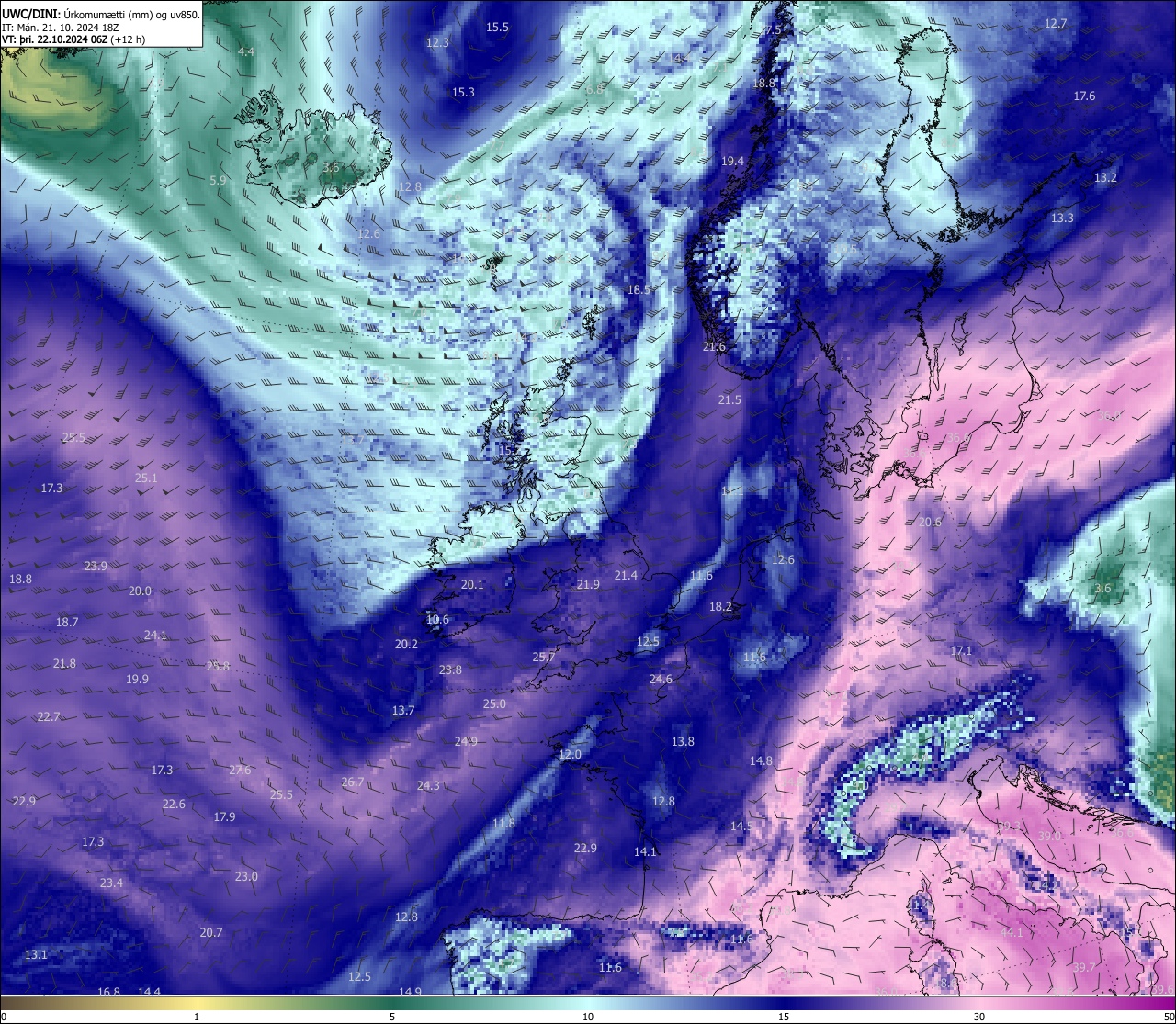The width and height of the screenshot is (1176, 1024).
Task: Click the 14.9 value at bottom edge
Action: click(x=410, y=991)
